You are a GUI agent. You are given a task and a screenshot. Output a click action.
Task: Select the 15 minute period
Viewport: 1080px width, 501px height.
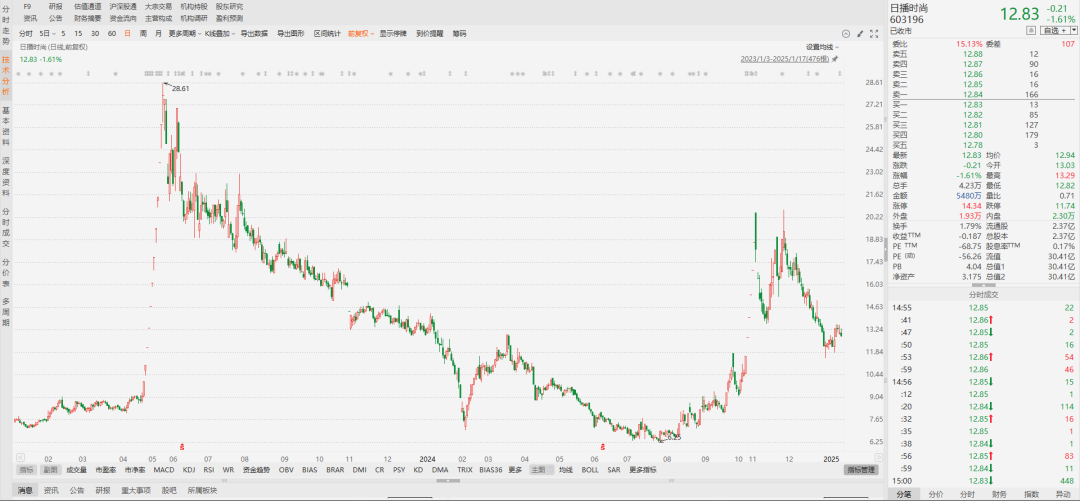(x=79, y=33)
